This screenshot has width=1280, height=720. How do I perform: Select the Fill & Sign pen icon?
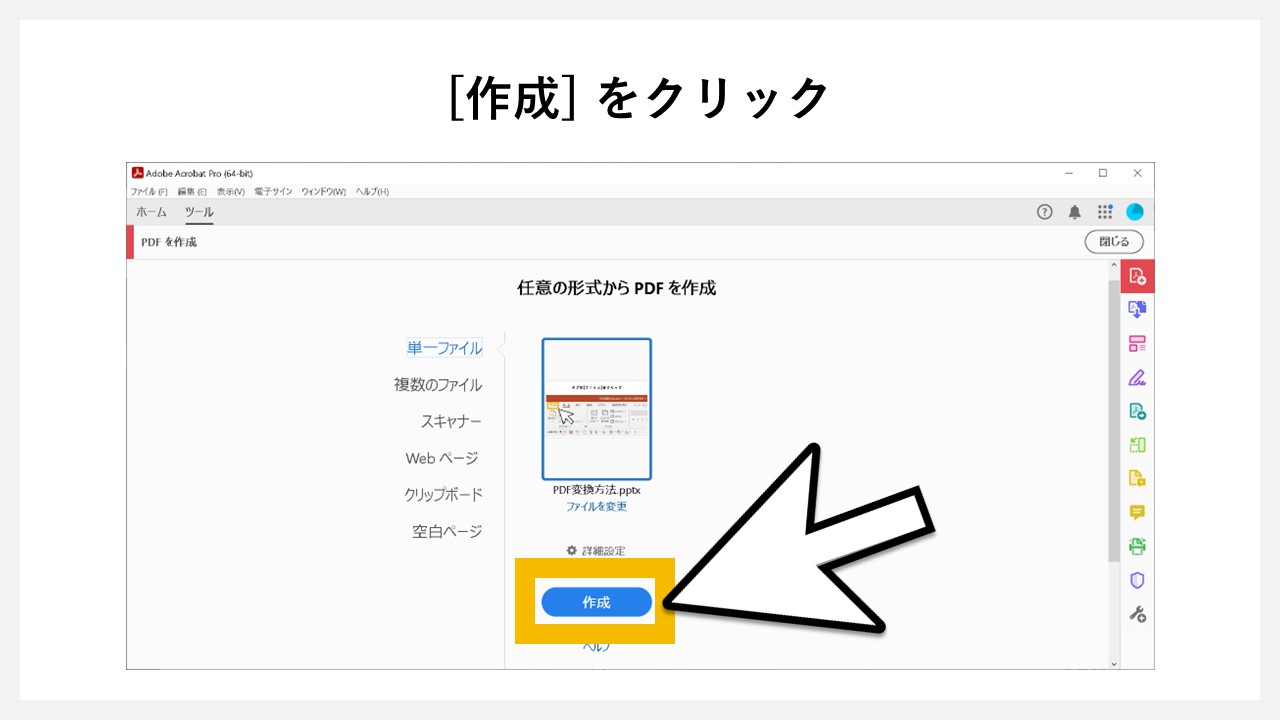(1137, 377)
